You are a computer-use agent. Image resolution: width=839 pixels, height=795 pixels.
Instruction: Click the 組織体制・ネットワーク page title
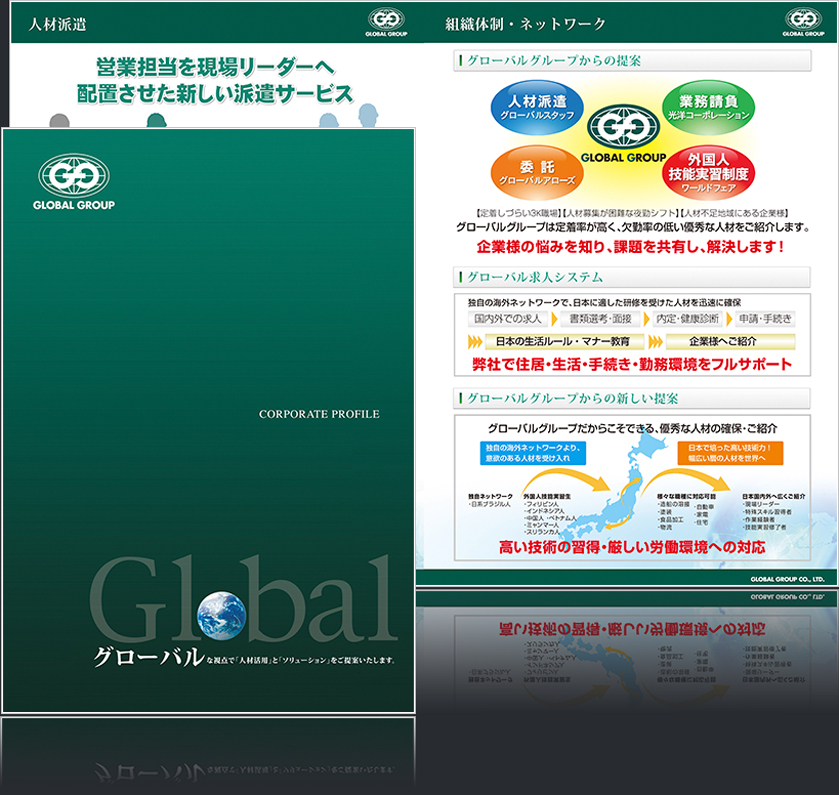point(525,24)
